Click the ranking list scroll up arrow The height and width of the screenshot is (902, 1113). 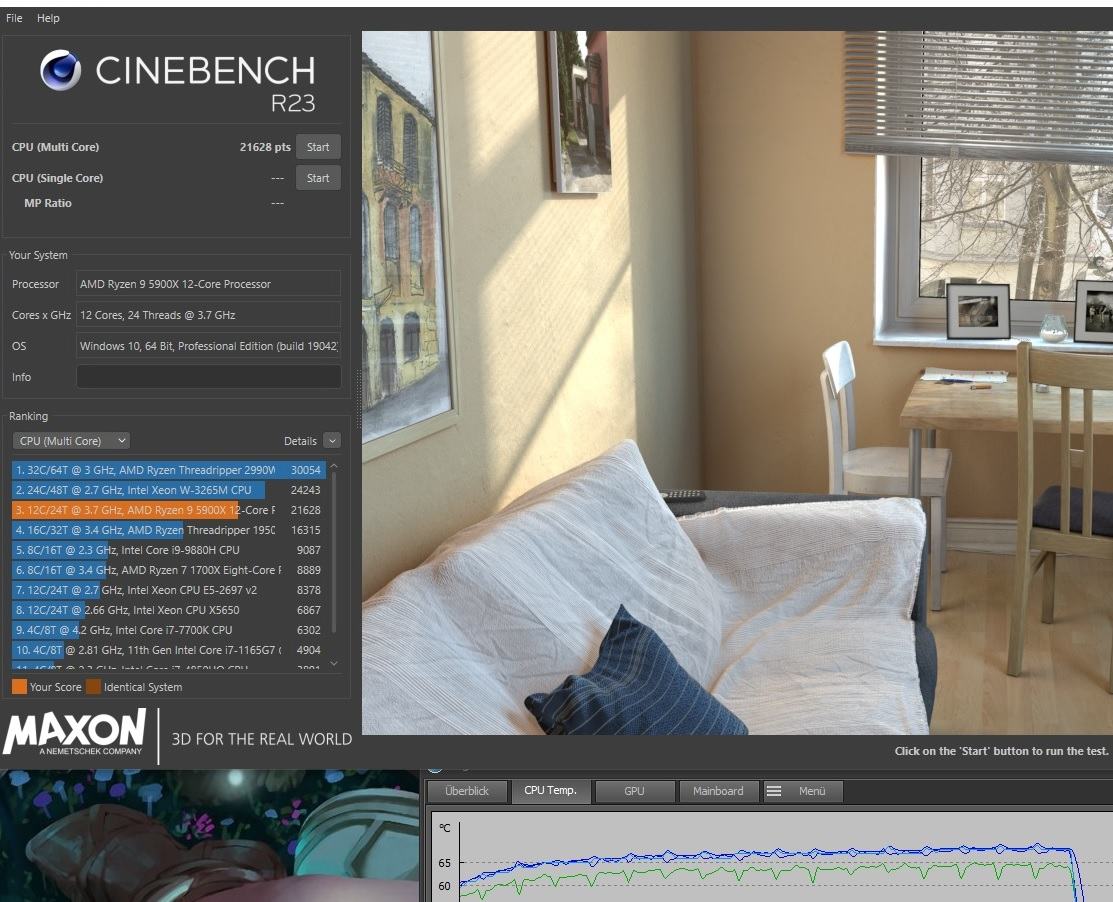tap(334, 466)
